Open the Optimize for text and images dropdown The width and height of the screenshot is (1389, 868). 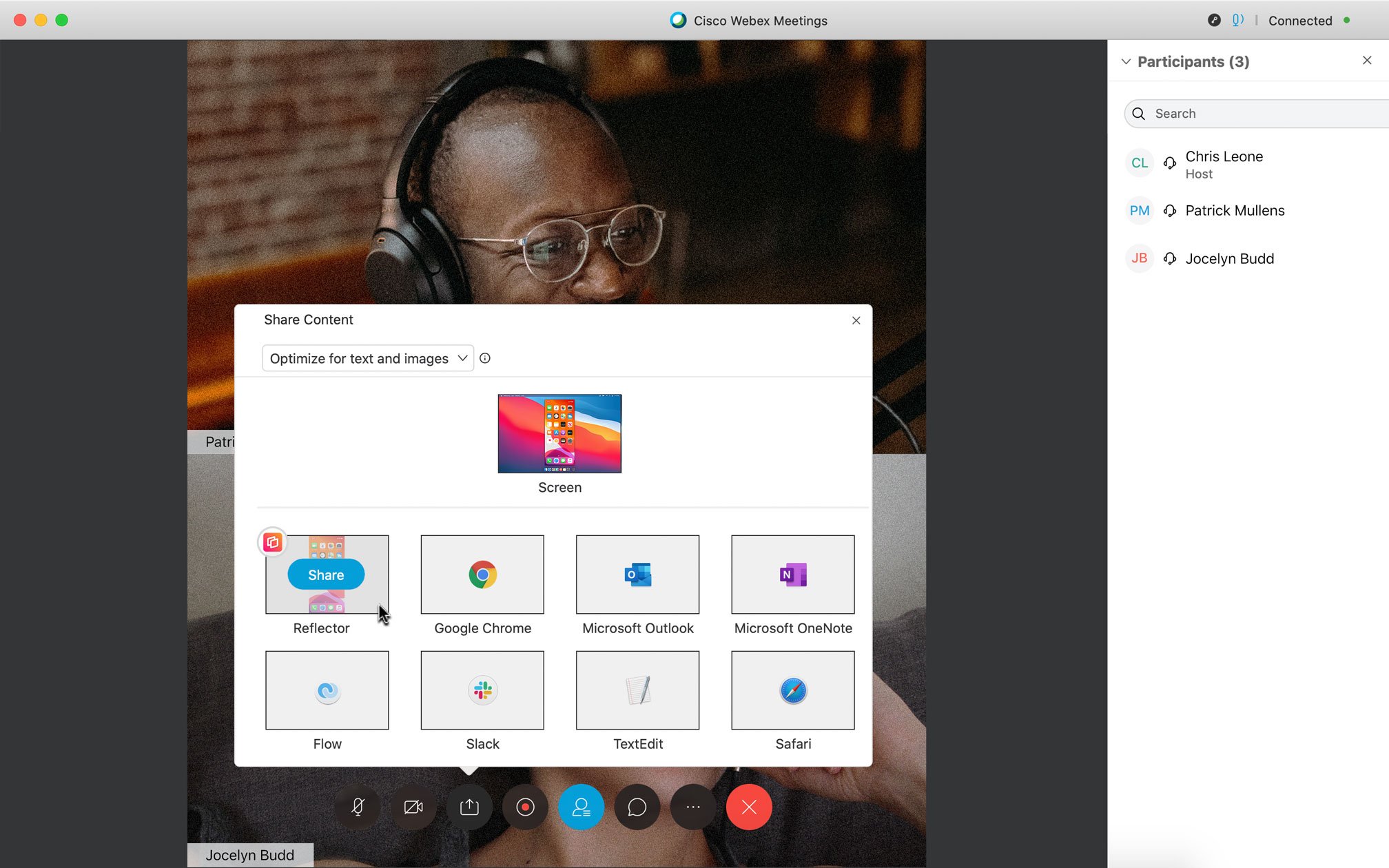coord(367,358)
